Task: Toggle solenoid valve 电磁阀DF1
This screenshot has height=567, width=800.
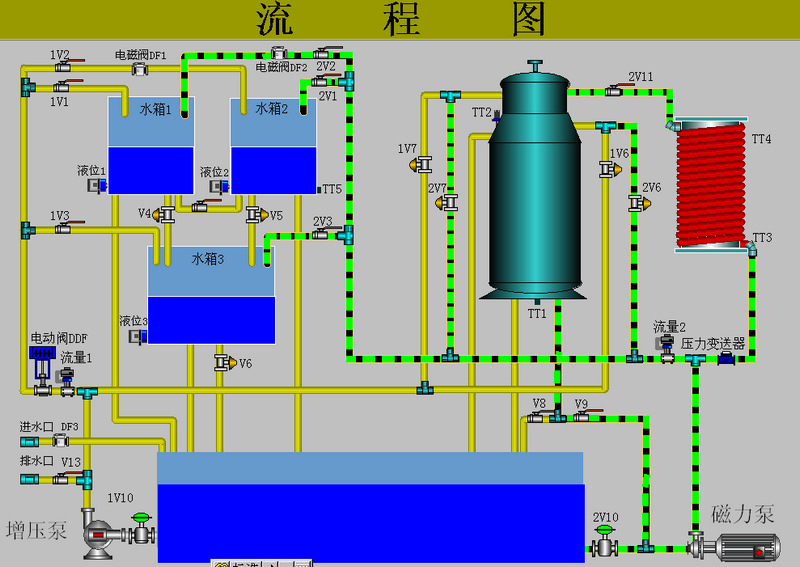Action: tap(141, 68)
